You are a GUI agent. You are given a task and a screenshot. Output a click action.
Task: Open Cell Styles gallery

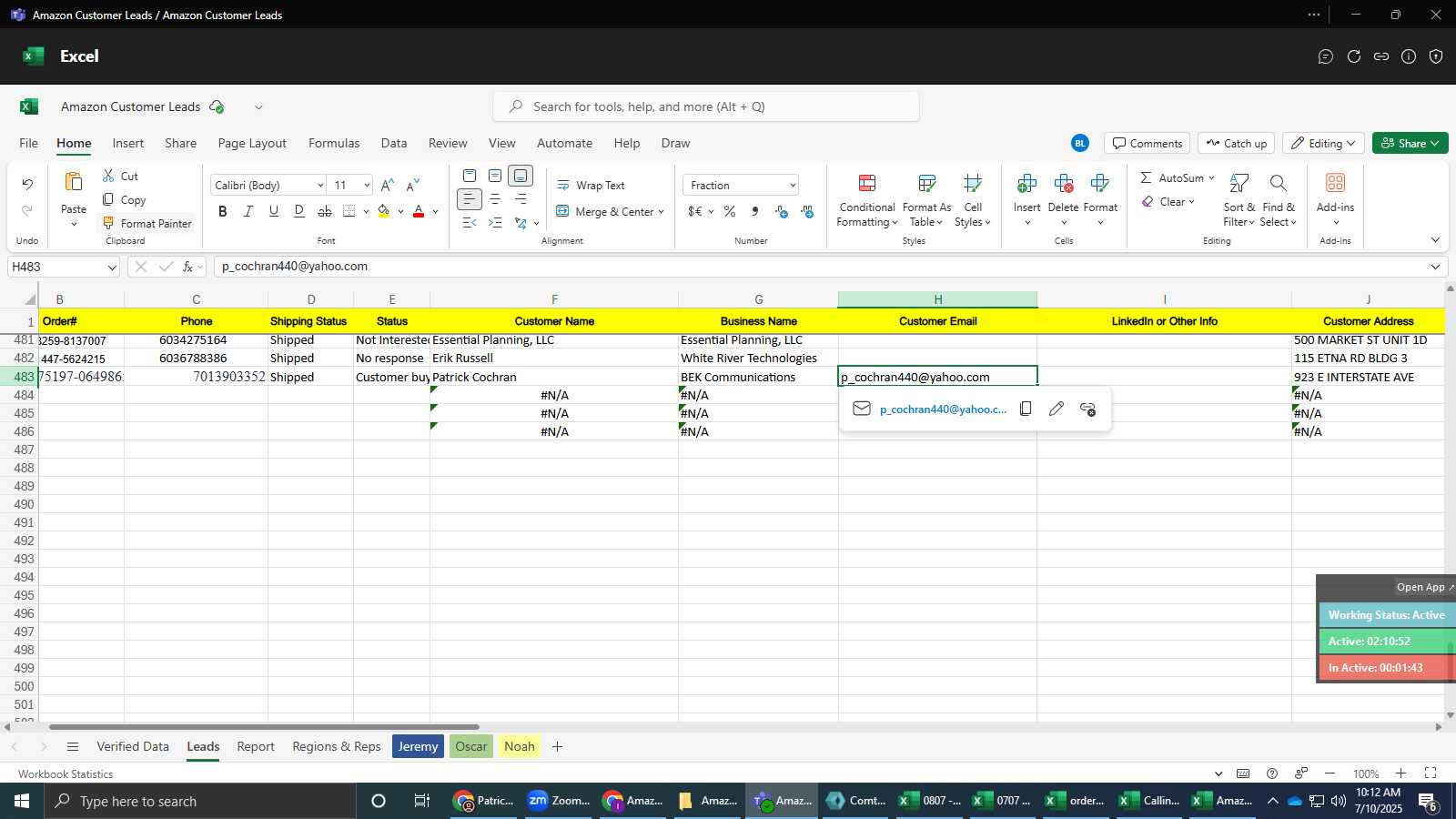pos(973,200)
